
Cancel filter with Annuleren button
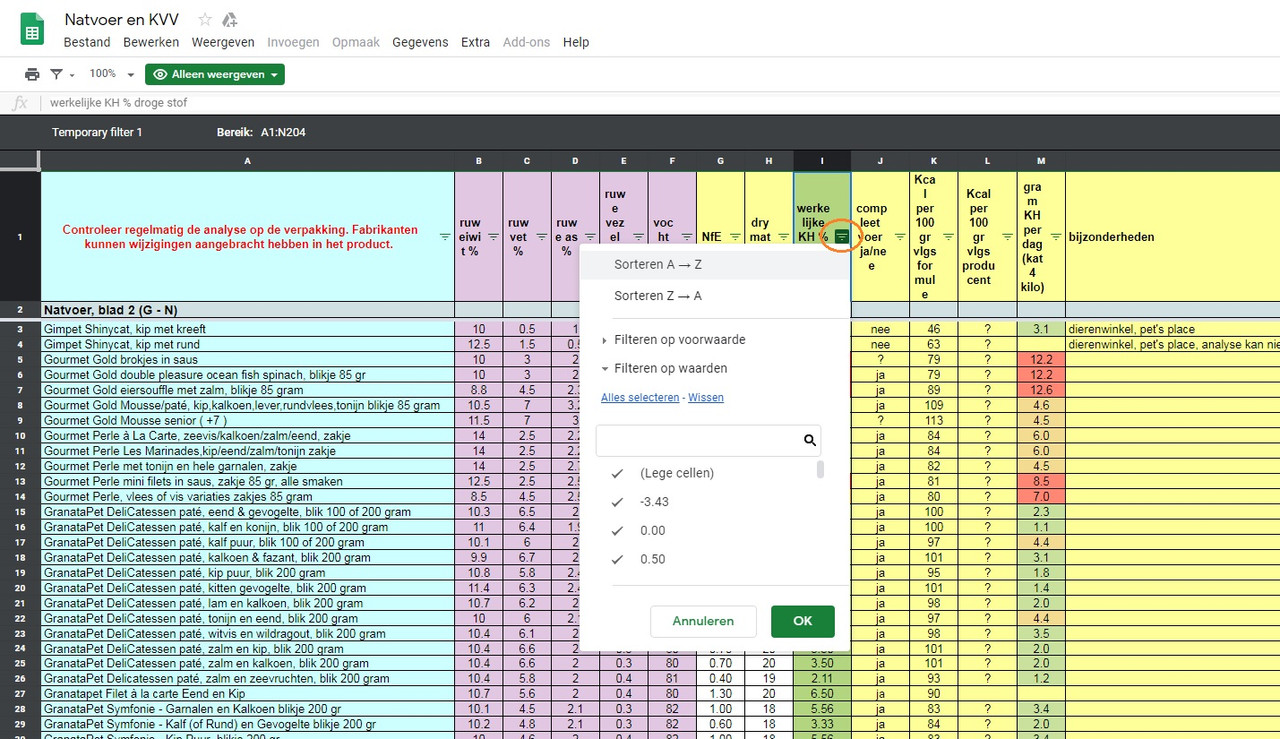[703, 621]
